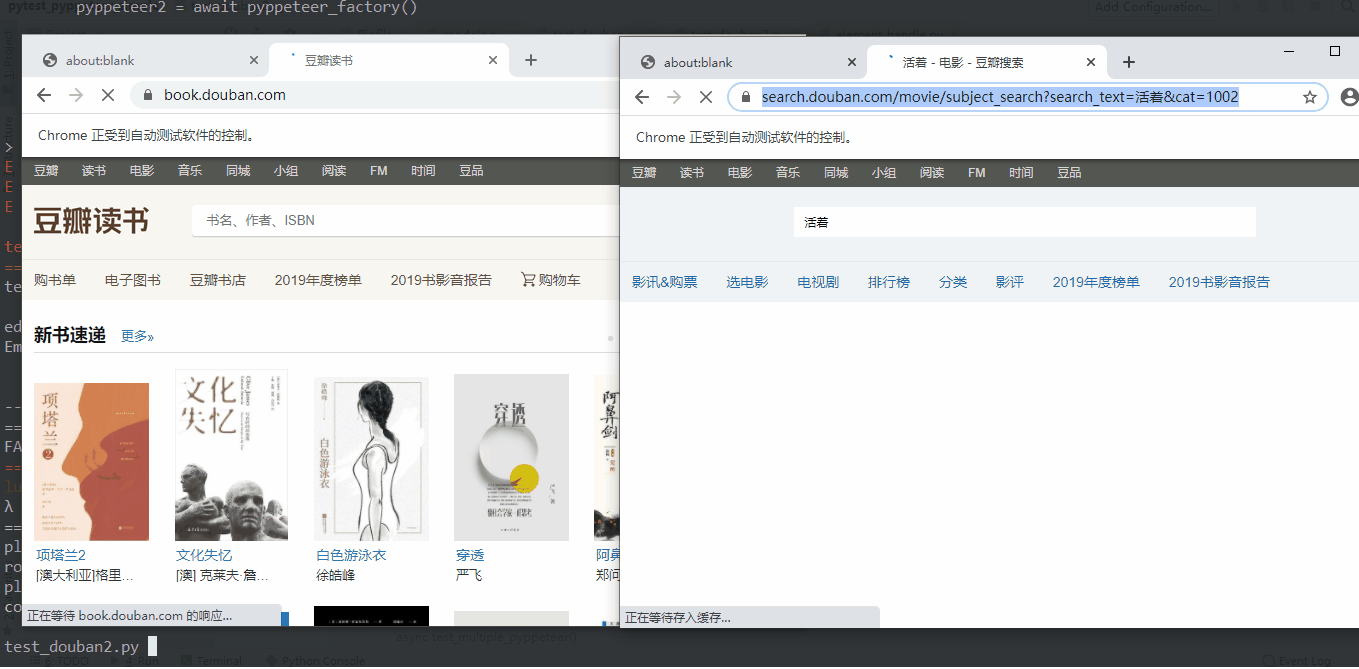
Task: Click 穿透 title link
Action: pos(470,555)
